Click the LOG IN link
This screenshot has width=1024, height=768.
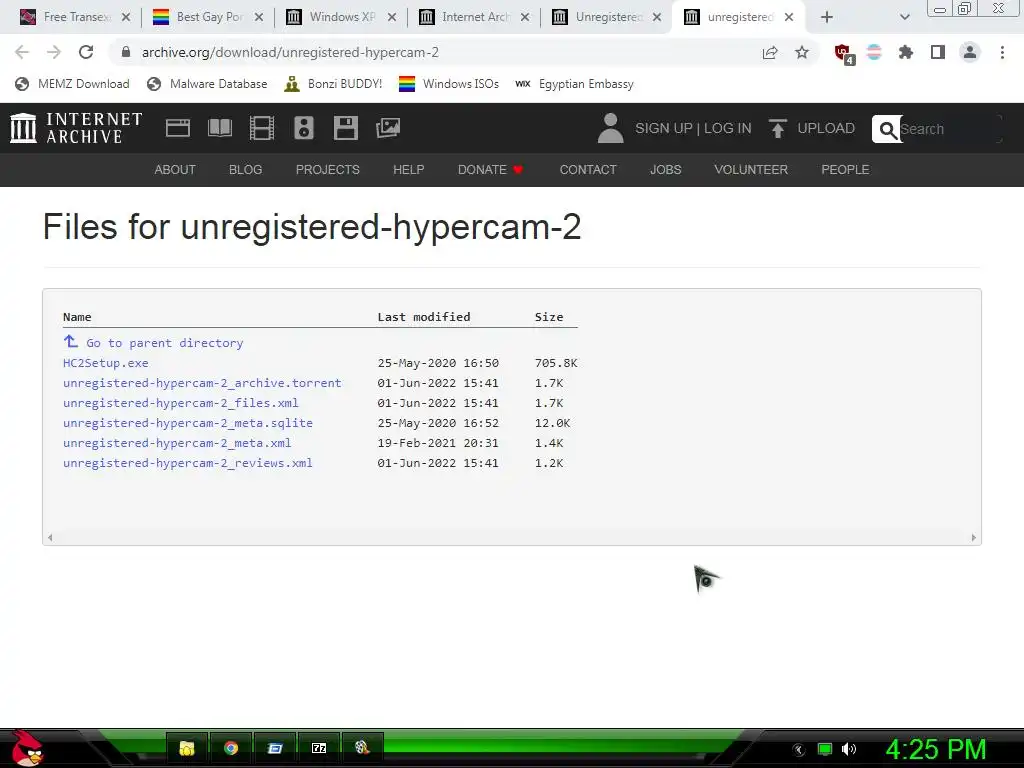[x=728, y=128]
